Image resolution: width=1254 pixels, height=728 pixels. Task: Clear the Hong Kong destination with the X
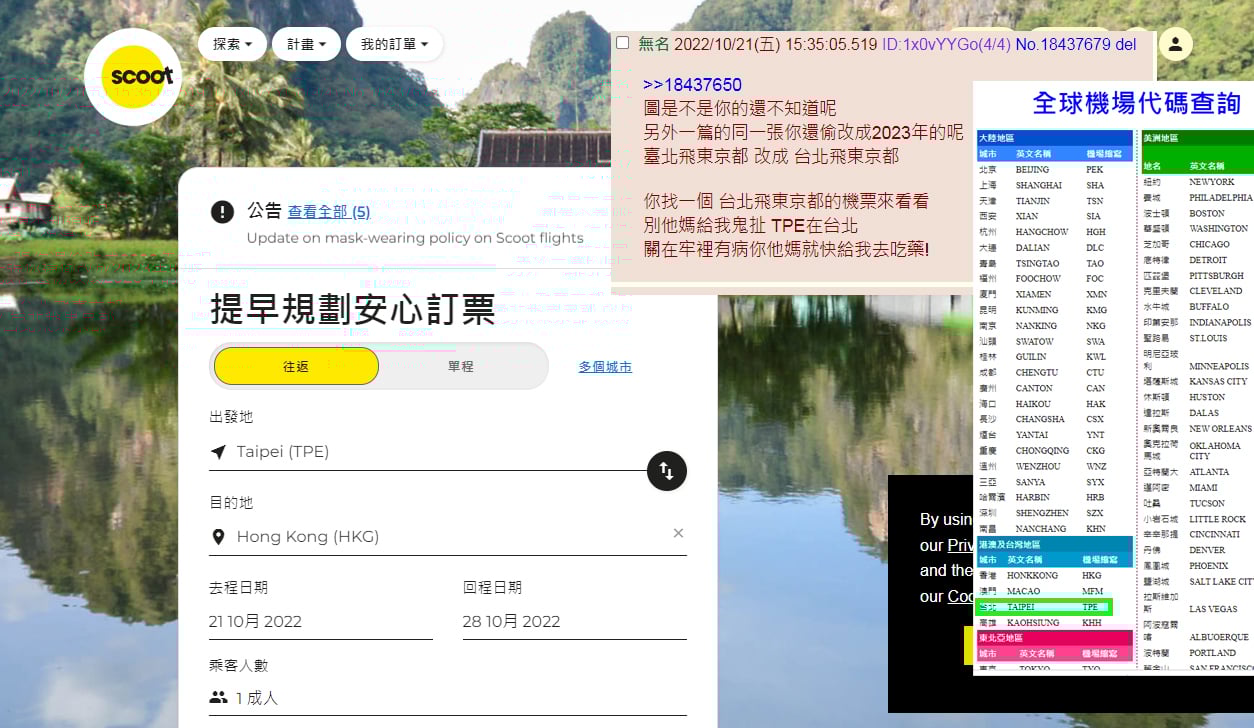[x=678, y=533]
